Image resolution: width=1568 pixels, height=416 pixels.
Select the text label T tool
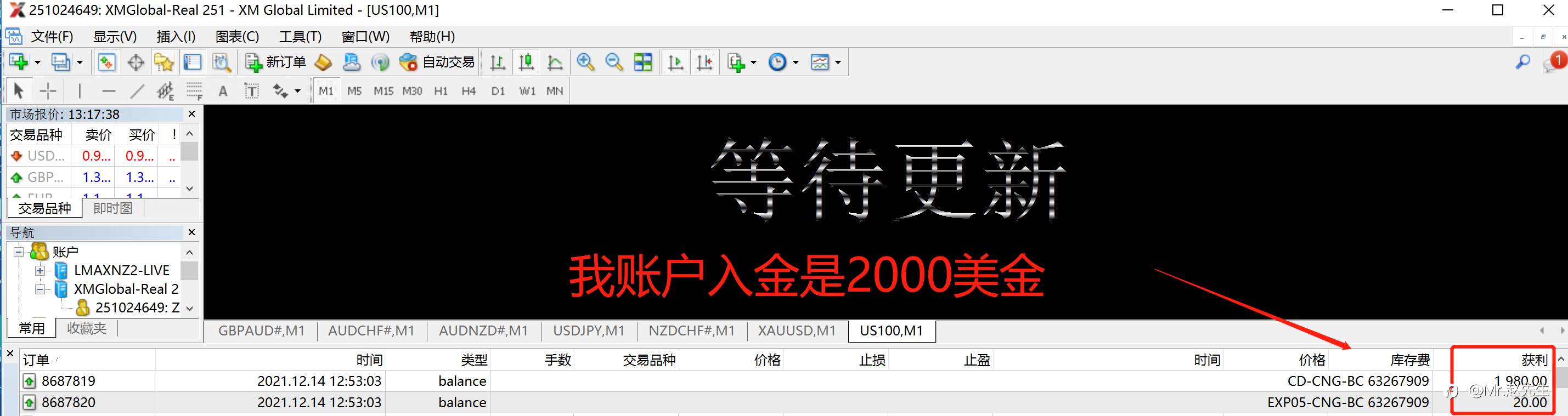click(x=251, y=91)
